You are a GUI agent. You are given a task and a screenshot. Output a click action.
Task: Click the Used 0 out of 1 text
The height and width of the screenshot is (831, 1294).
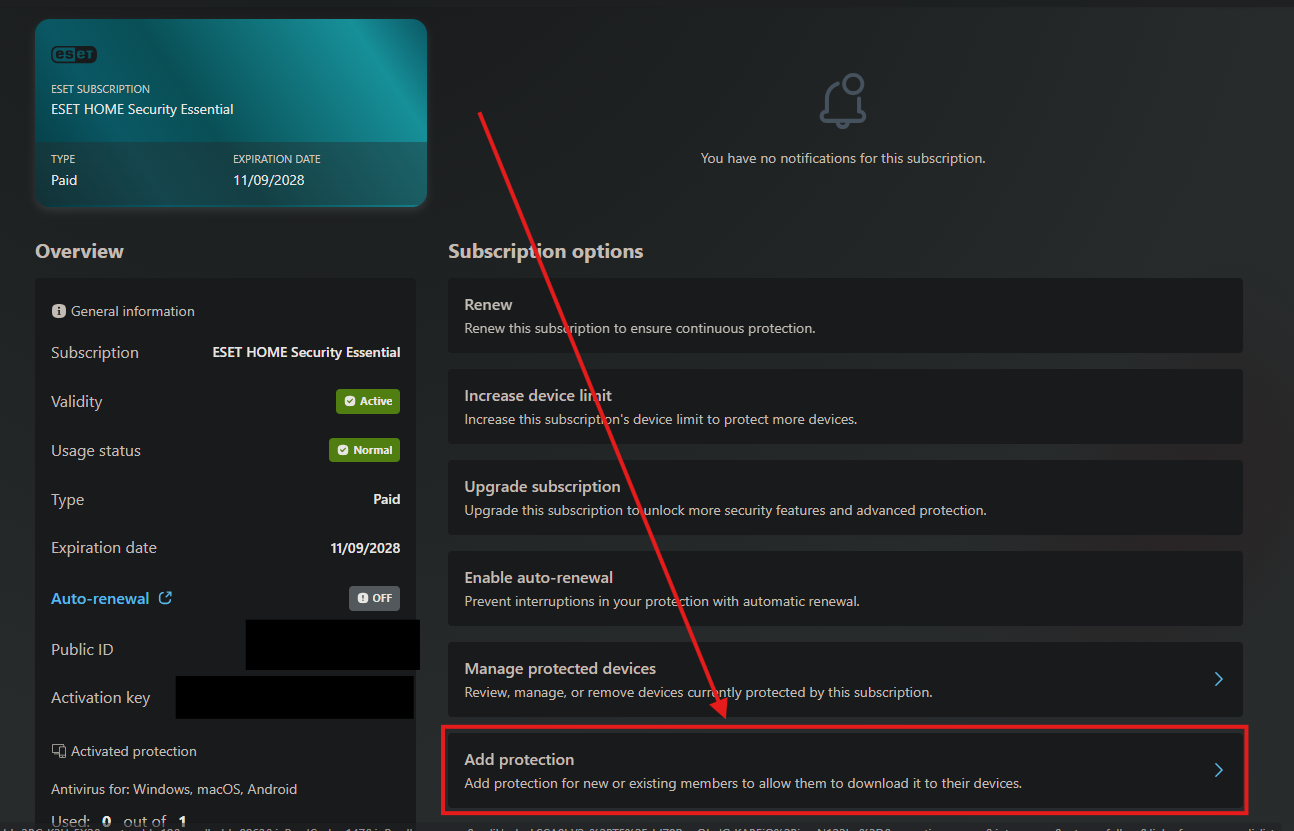pyautogui.click(x=119, y=821)
